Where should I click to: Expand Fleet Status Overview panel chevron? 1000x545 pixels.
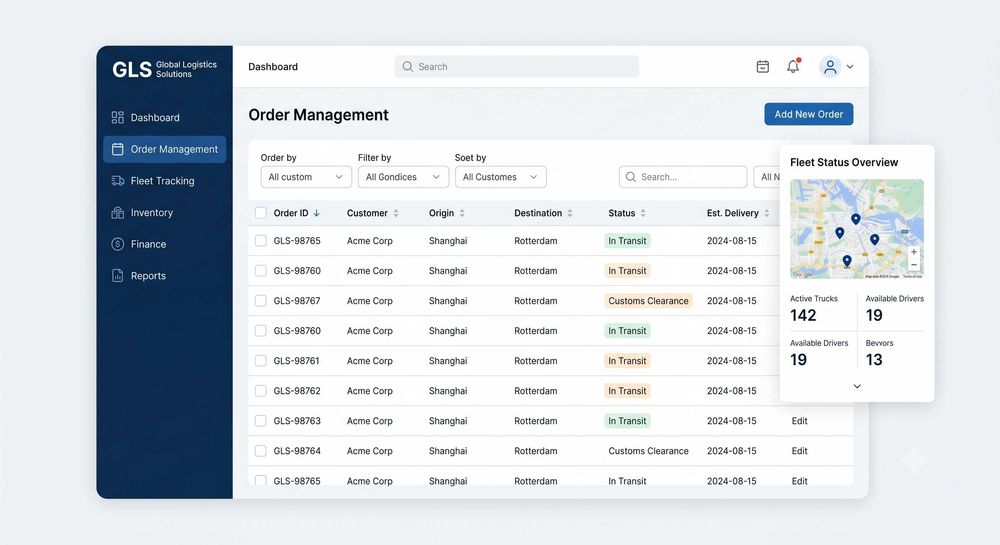(857, 386)
